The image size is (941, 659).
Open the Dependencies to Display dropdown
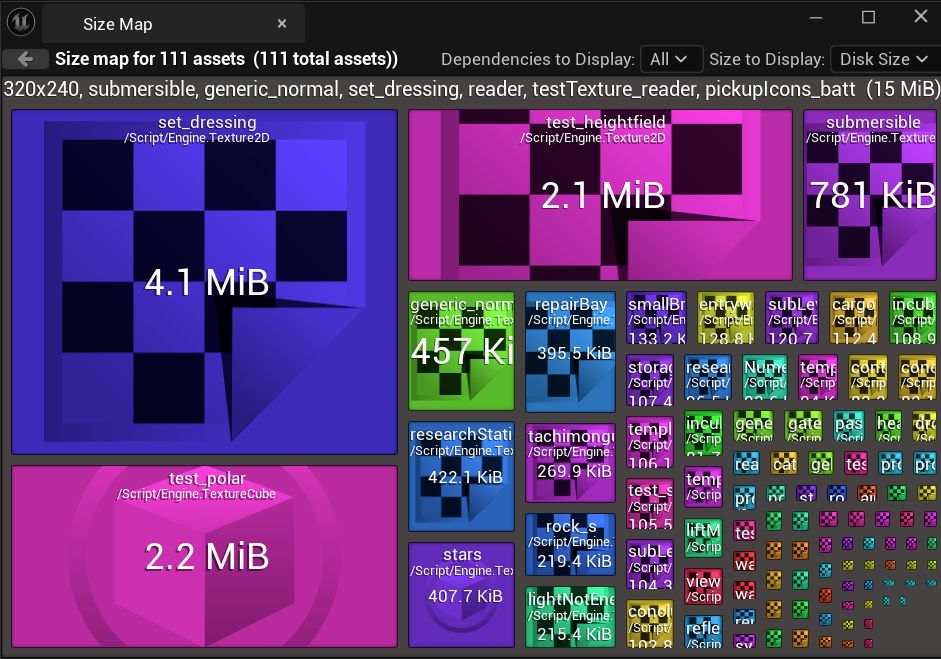pyautogui.click(x=672, y=59)
